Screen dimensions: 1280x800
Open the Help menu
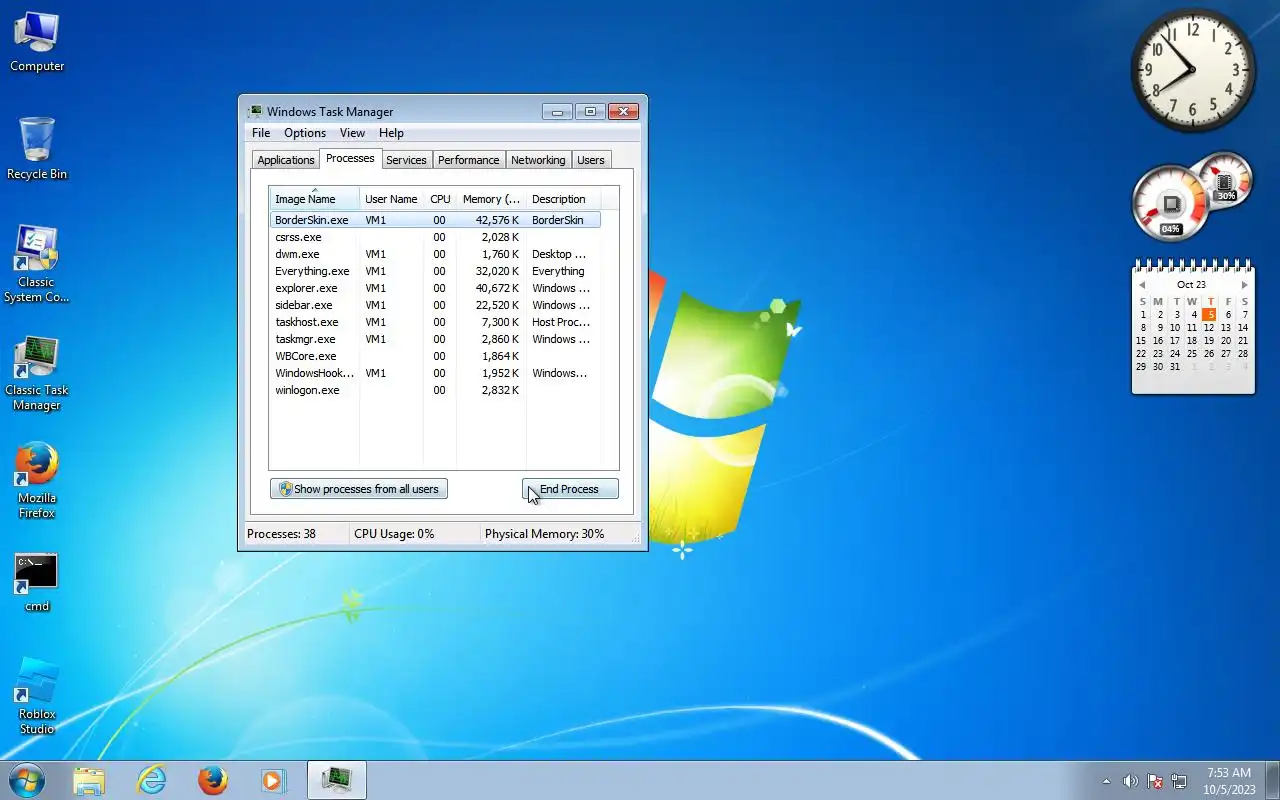[391, 133]
